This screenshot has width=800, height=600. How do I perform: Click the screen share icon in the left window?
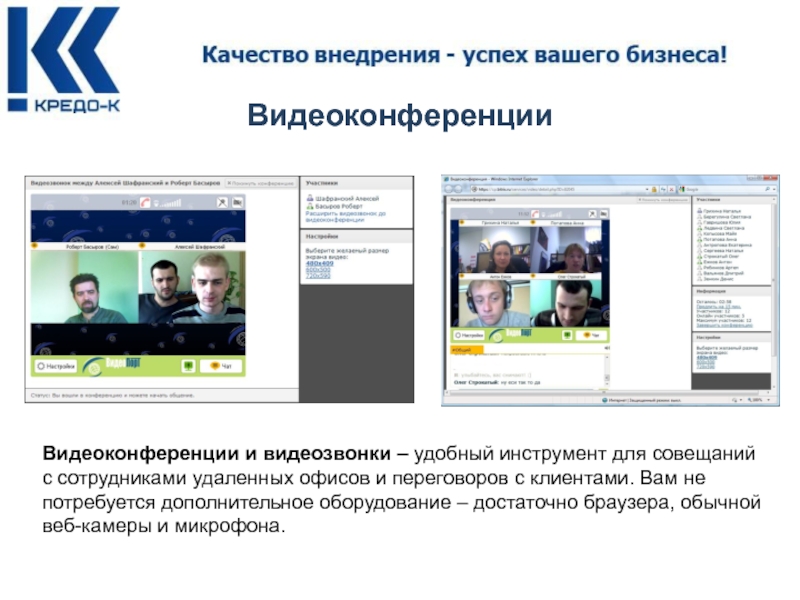pyautogui.click(x=189, y=366)
